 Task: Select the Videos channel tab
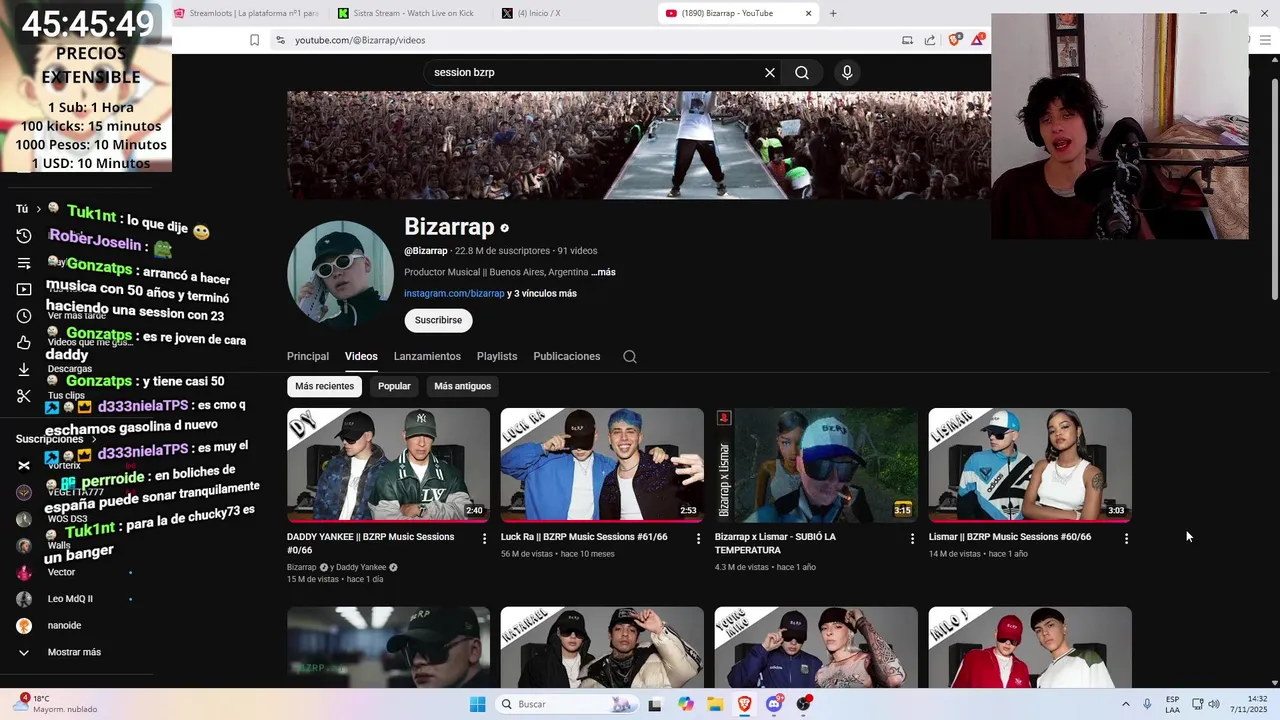tap(361, 356)
